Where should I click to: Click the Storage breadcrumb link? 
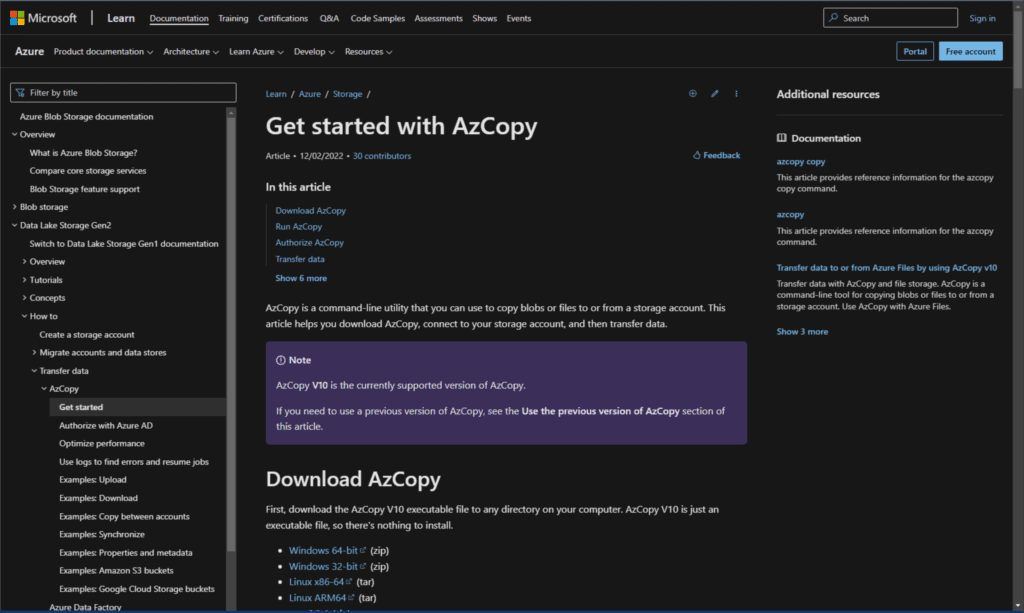point(347,94)
